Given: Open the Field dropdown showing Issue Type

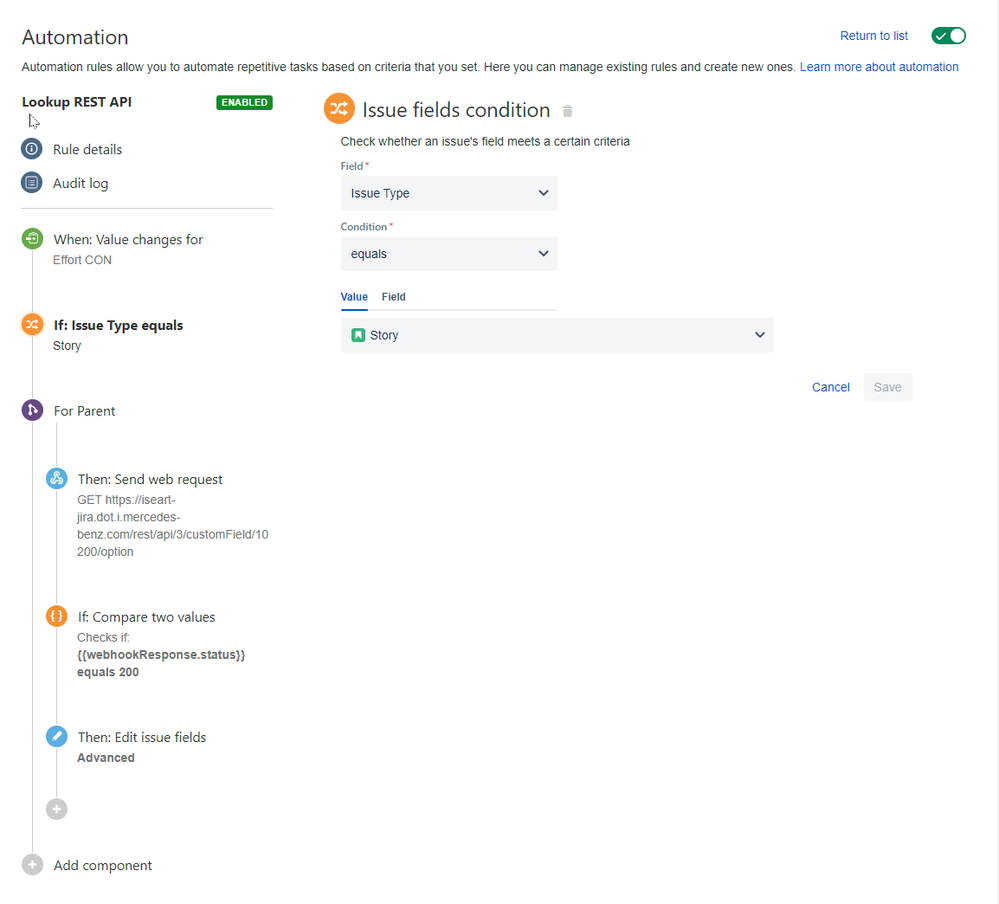Looking at the screenshot, I should pos(449,193).
